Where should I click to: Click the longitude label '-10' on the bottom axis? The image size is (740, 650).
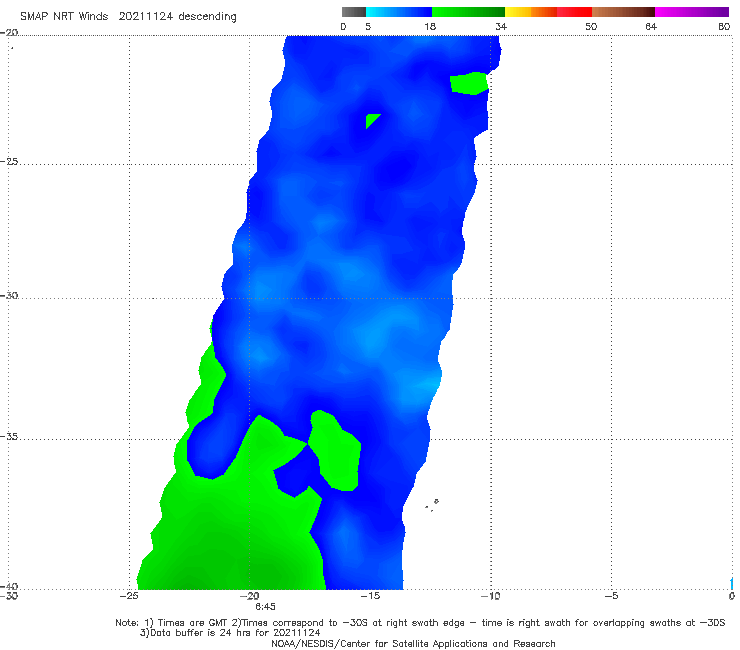(x=490, y=596)
